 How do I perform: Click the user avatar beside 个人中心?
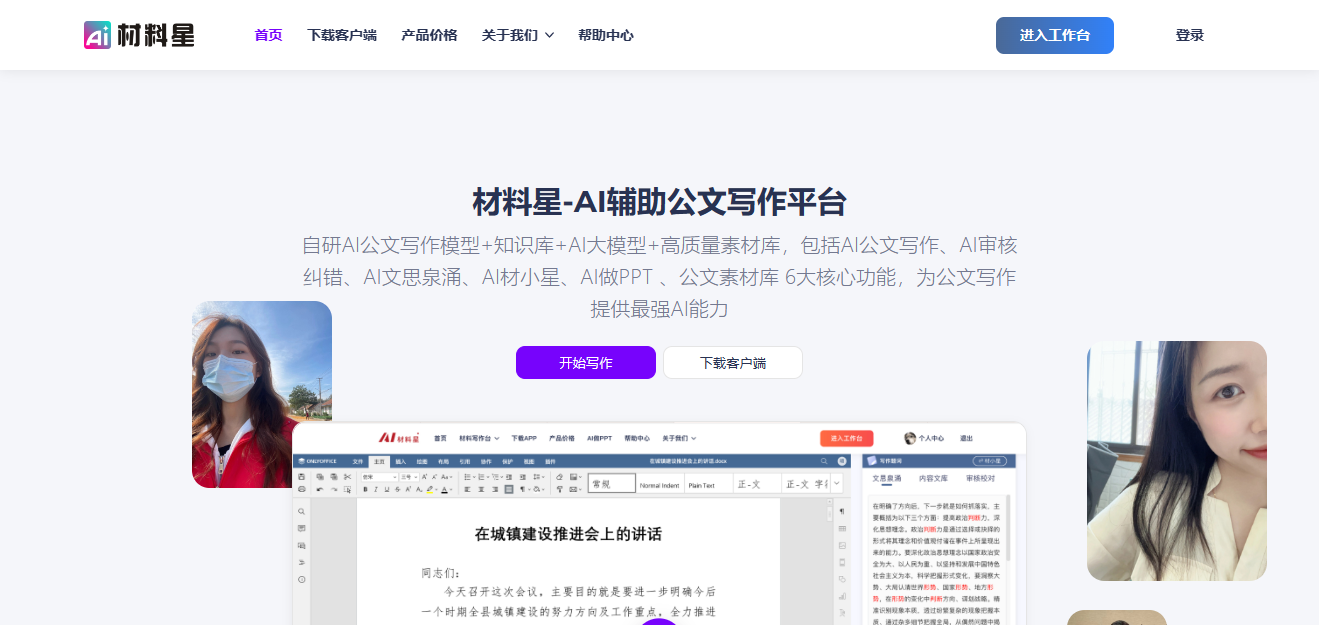point(910,438)
